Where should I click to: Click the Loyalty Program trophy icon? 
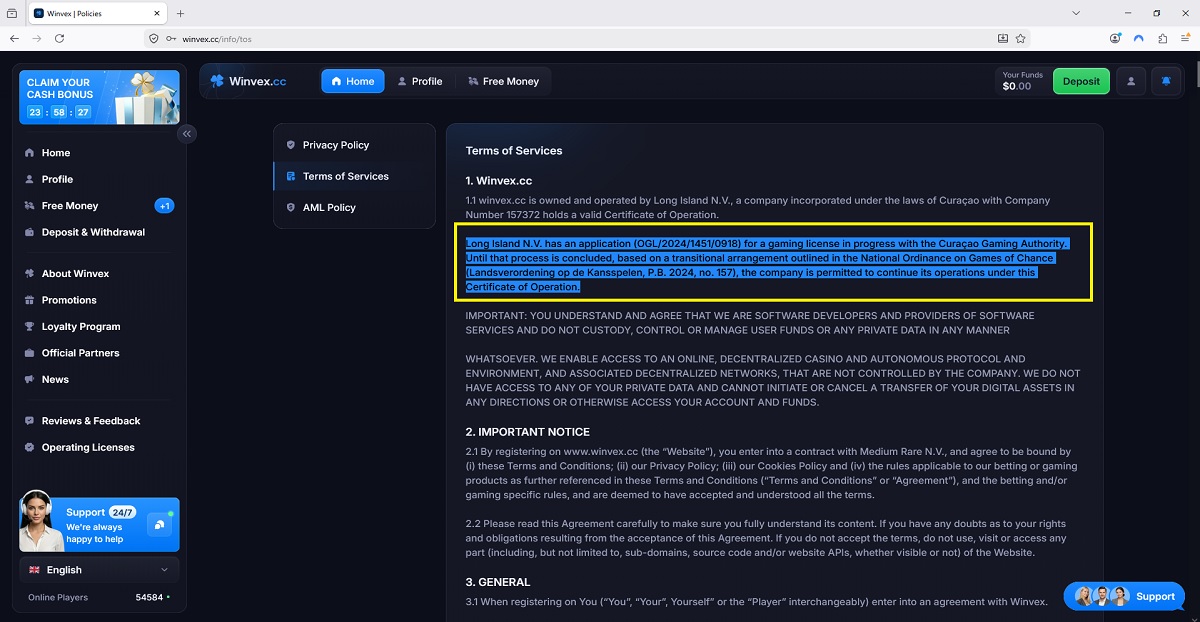[x=30, y=326]
